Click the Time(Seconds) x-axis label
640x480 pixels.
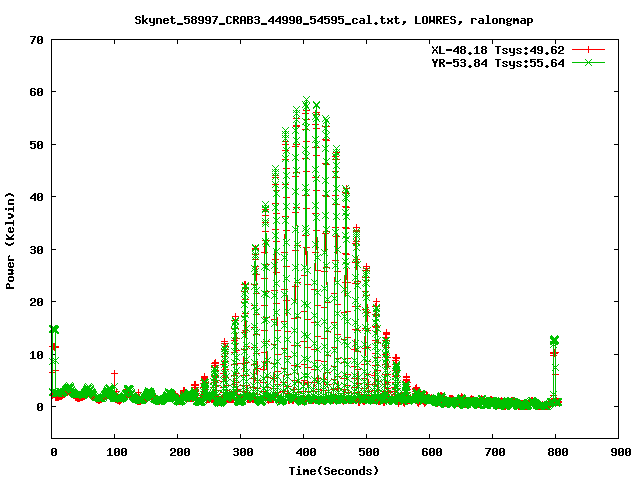[334, 471]
